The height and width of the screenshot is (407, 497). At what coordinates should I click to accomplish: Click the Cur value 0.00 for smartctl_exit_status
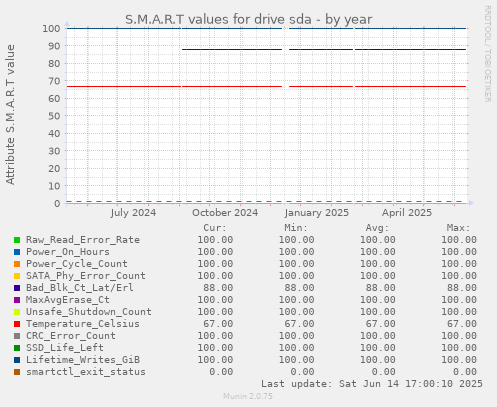click(221, 372)
